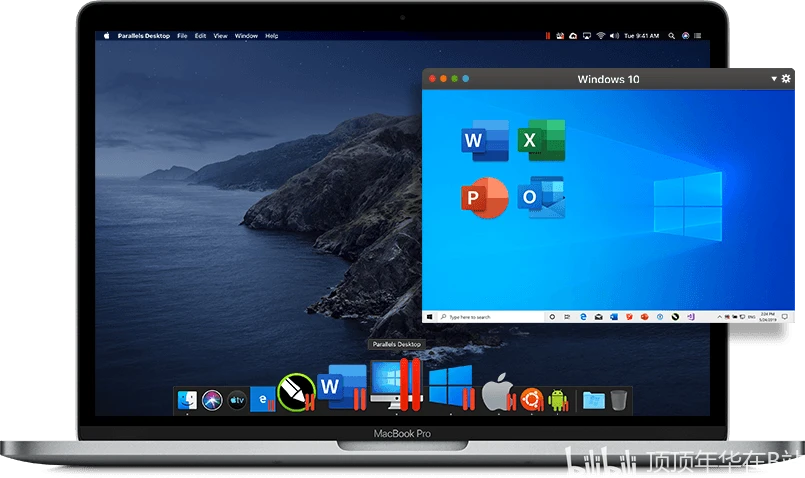Open Outlook on Windows 10 desktop
This screenshot has height=478, width=805.
point(541,198)
